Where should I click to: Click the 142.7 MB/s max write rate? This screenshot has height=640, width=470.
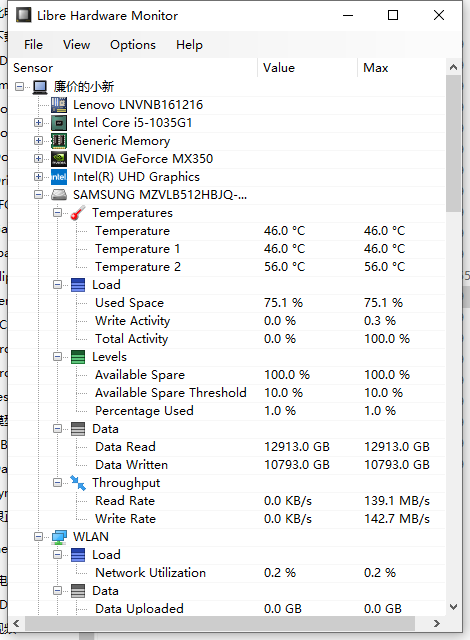click(x=397, y=519)
